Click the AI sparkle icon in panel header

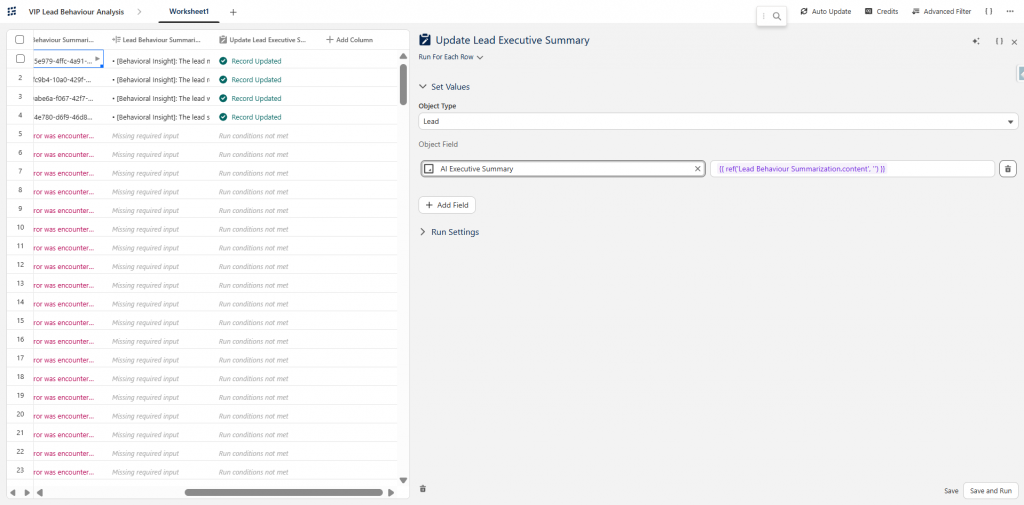tap(976, 41)
